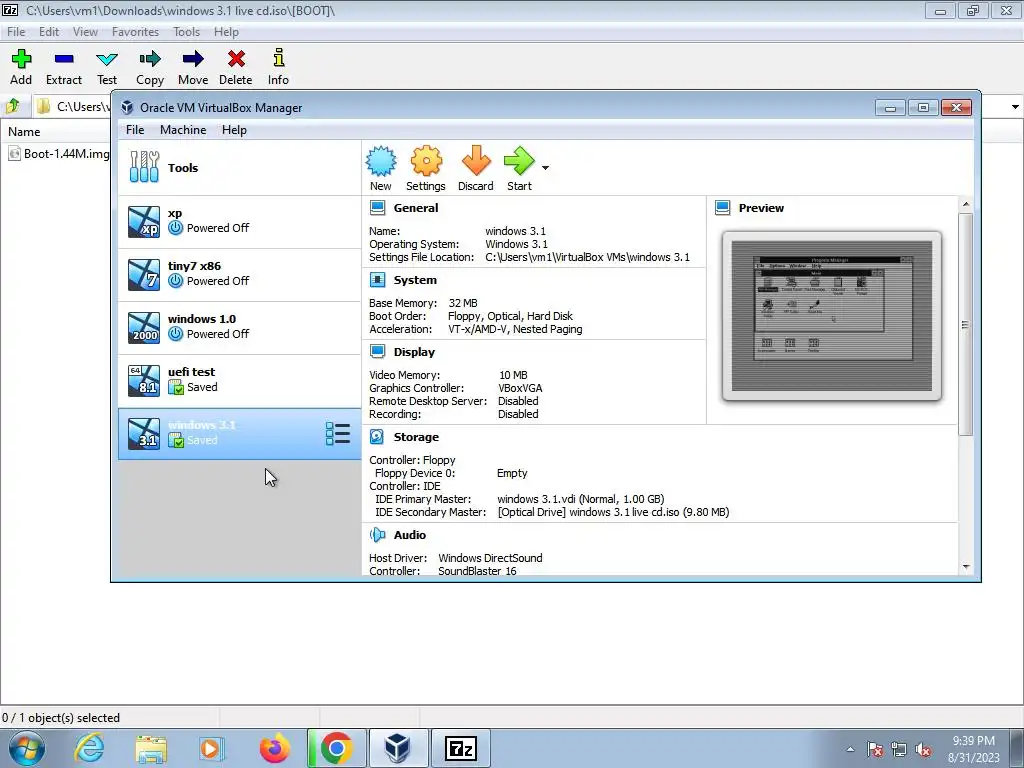Screen dimensions: 1024x768
Task: Click Optical Drive windows 3.1 live cd.iso entry
Action: (613, 513)
